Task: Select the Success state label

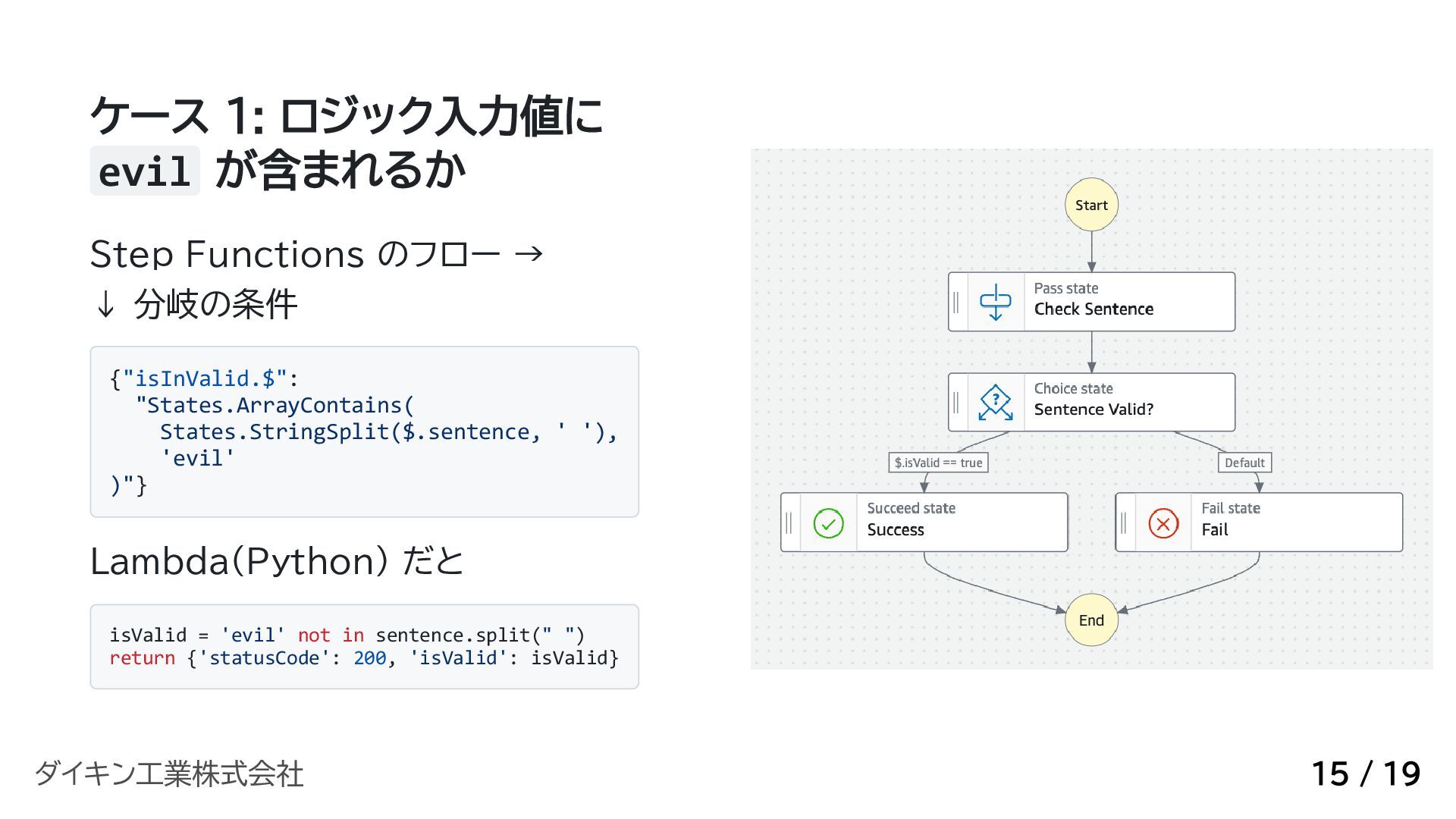Action: coord(896,530)
